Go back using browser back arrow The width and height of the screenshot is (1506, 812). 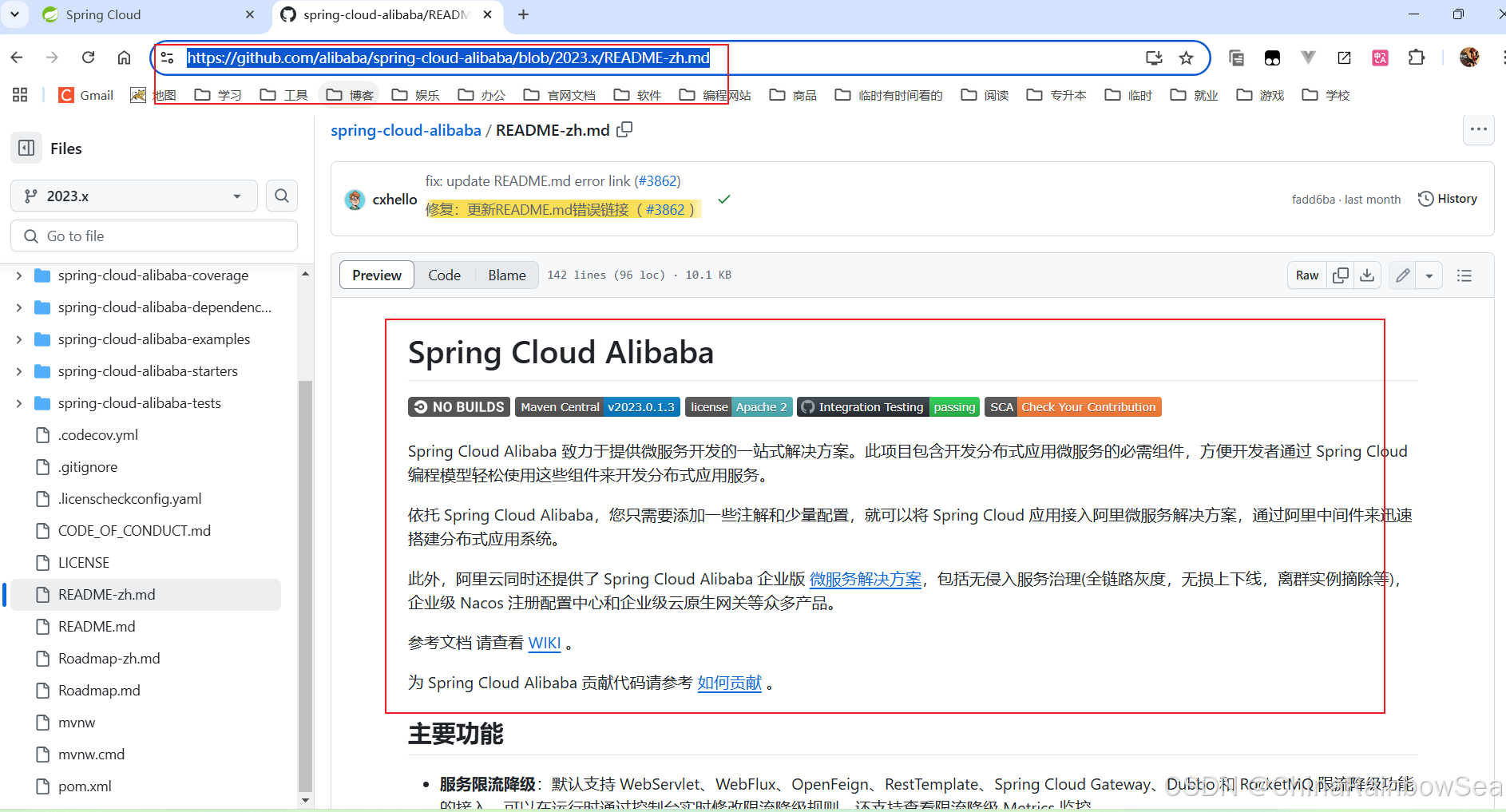pyautogui.click(x=17, y=57)
